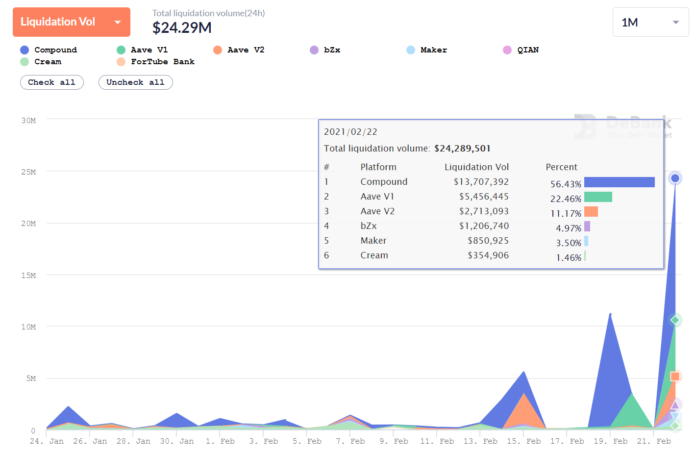Hide the Maker series via its label
This screenshot has width=696, height=453.
(436, 49)
